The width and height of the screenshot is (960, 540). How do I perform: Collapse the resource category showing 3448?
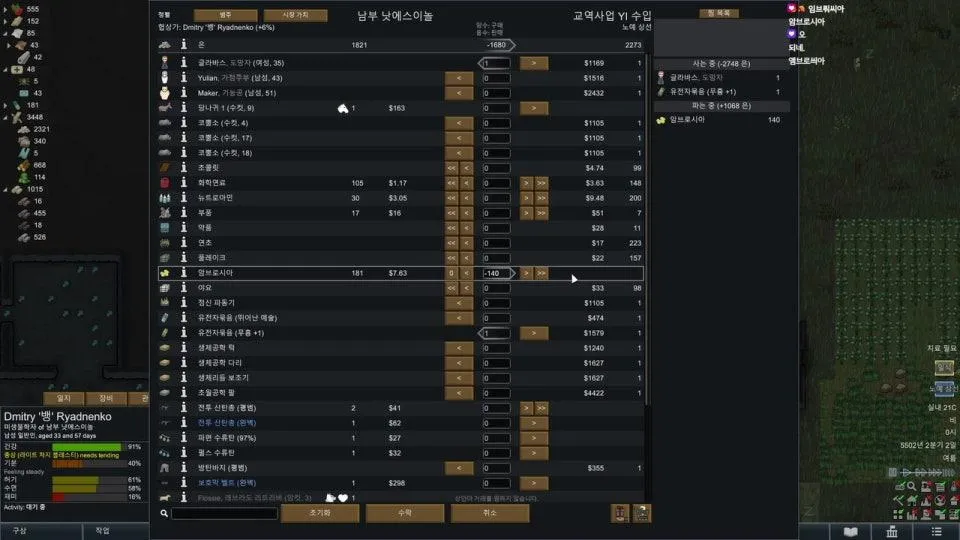(6, 117)
